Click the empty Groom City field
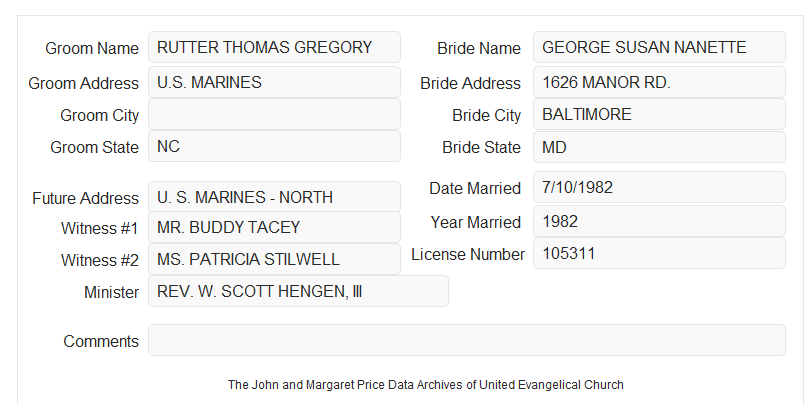 274,114
